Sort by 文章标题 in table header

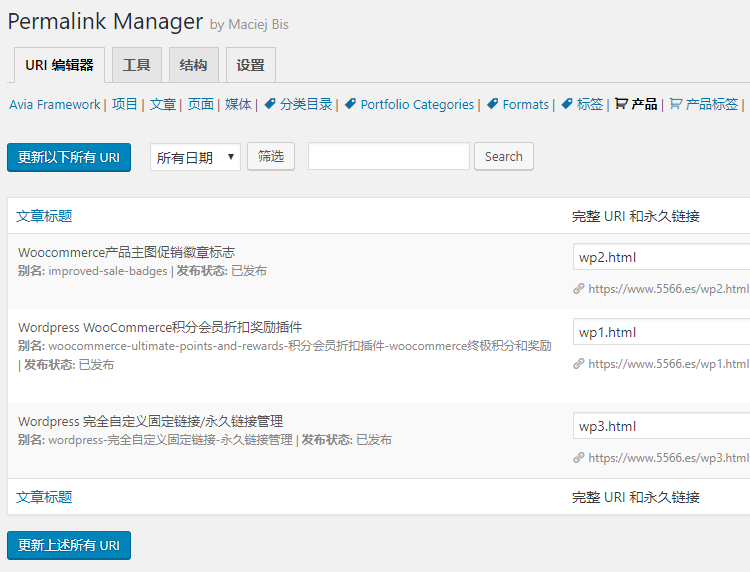44,216
